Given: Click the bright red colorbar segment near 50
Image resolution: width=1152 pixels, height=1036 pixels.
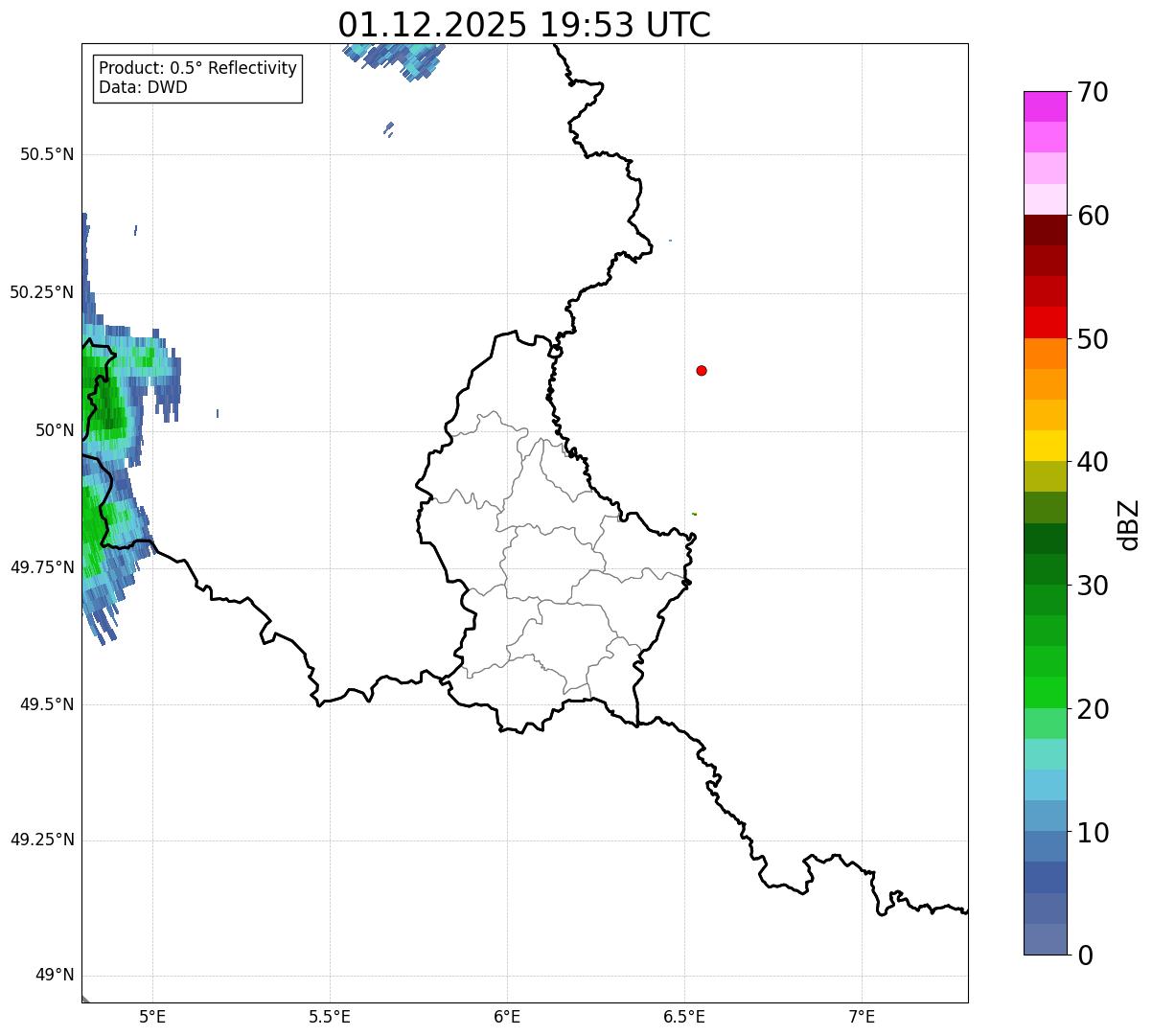Looking at the screenshot, I should coord(1045,323).
